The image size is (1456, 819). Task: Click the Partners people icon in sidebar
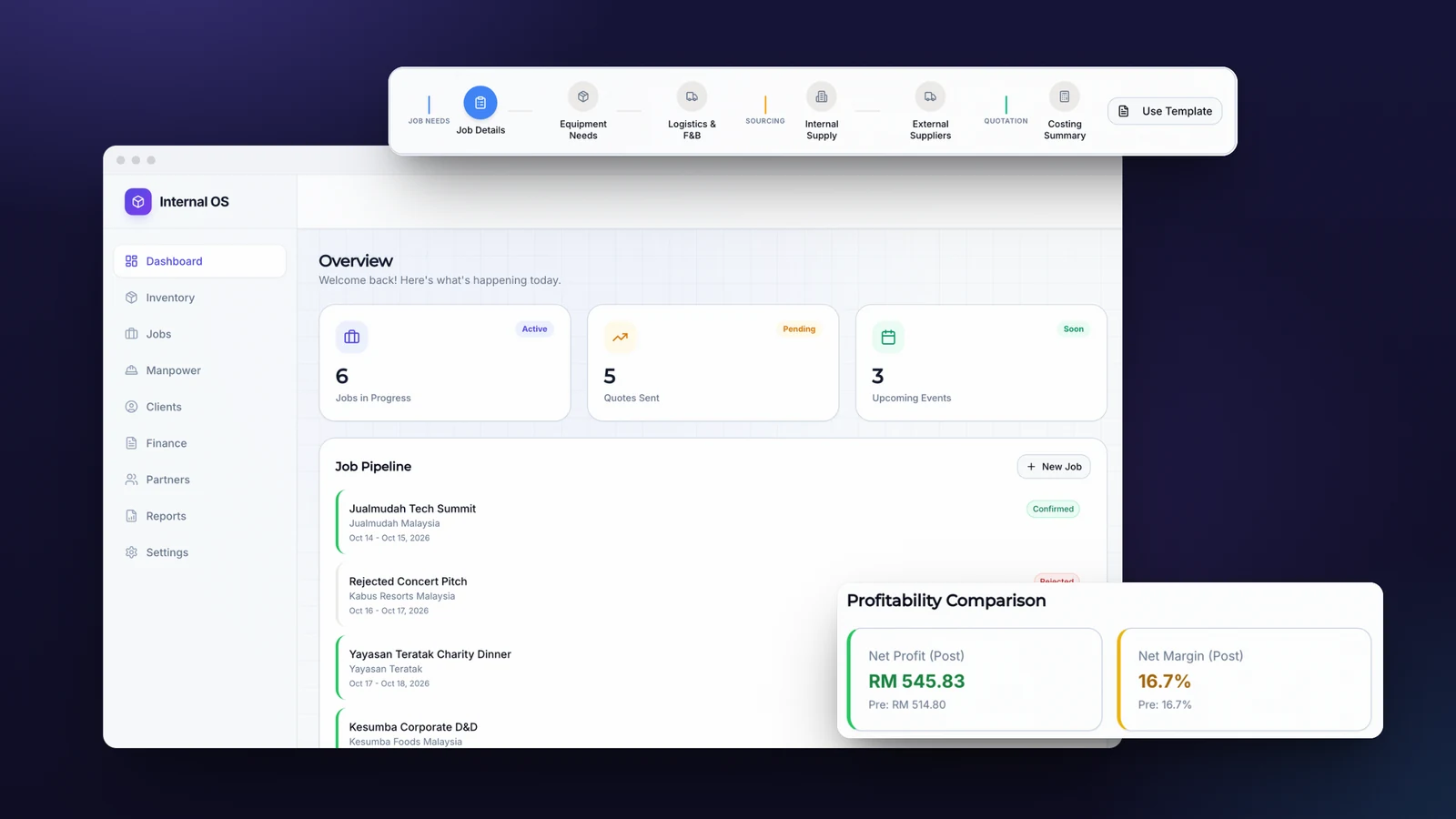[x=131, y=480]
